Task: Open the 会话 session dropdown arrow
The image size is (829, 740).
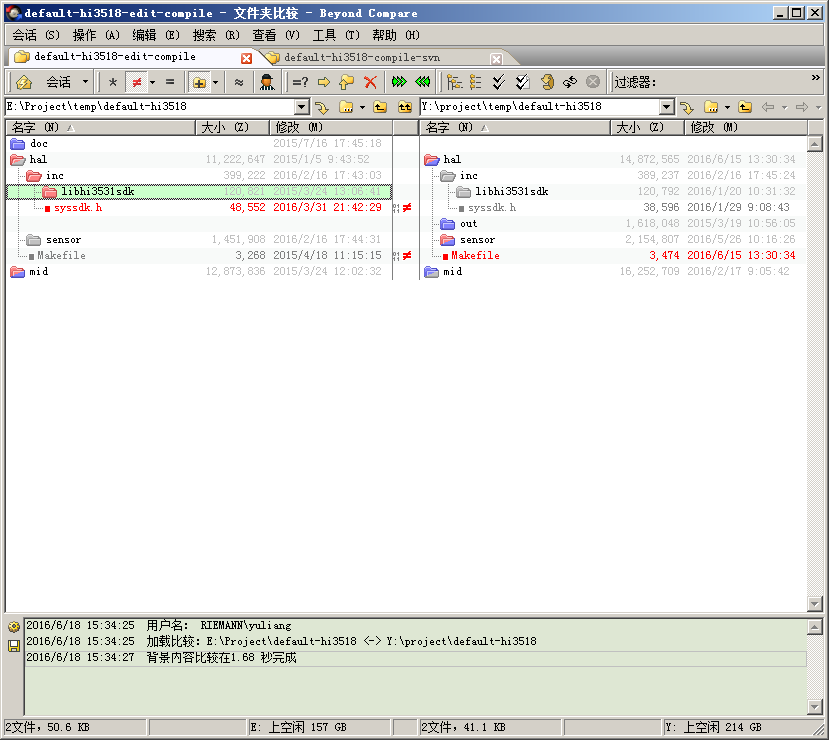Action: pos(85,82)
